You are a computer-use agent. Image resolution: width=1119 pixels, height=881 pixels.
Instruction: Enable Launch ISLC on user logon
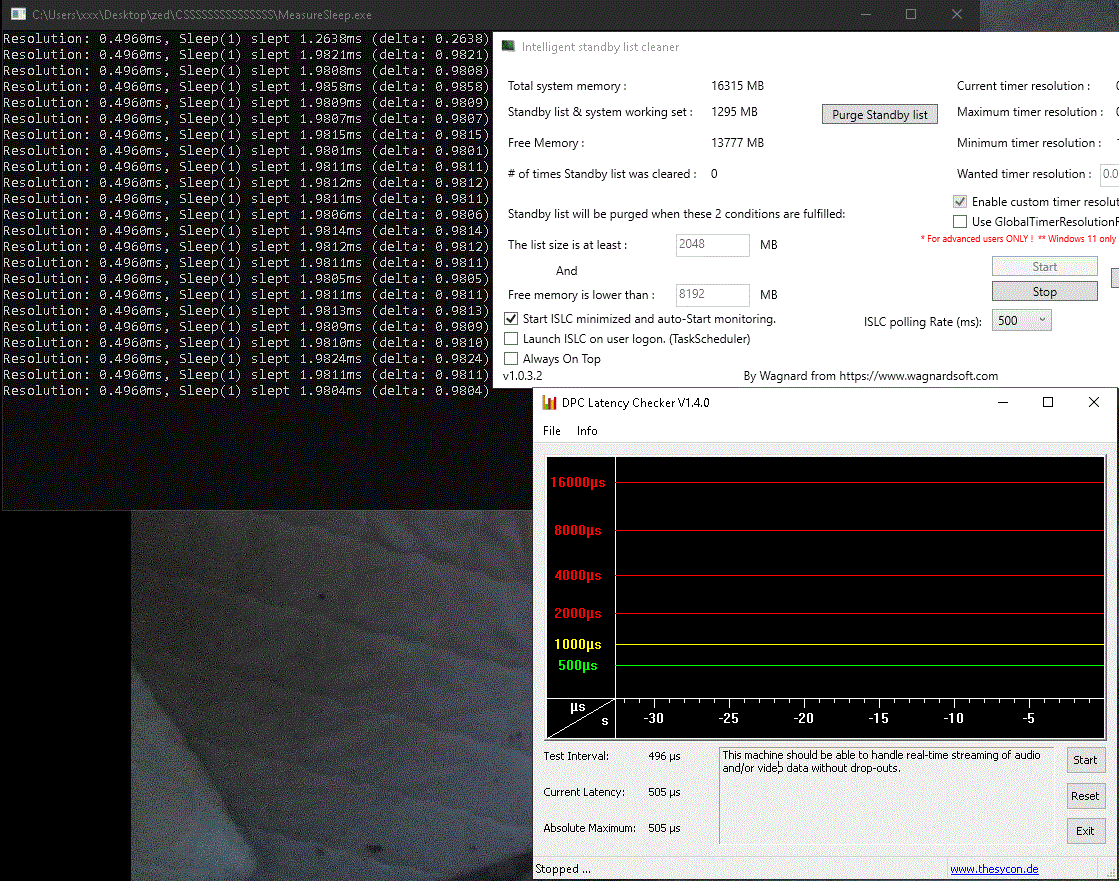point(511,339)
